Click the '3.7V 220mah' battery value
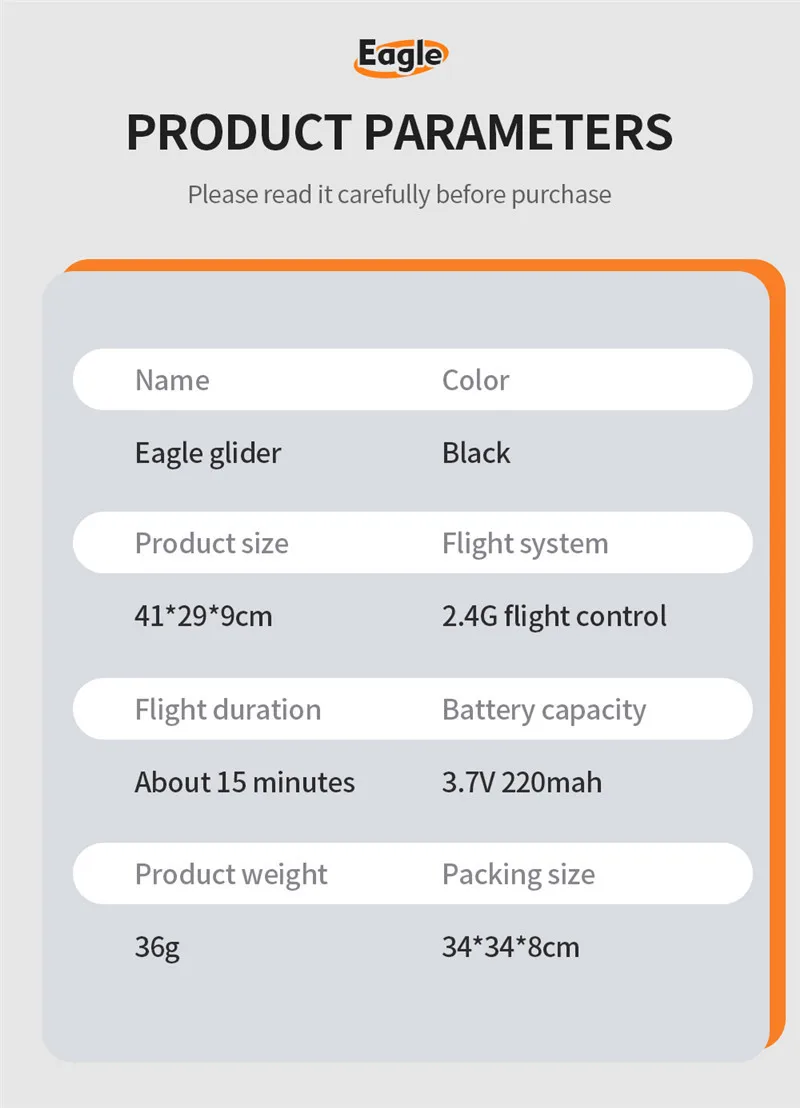This screenshot has height=1108, width=800. [522, 782]
